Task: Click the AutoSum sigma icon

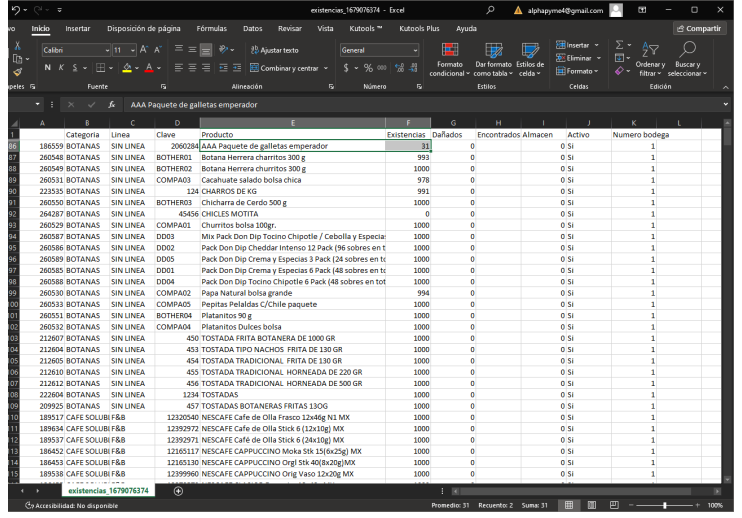Action: click(x=619, y=45)
